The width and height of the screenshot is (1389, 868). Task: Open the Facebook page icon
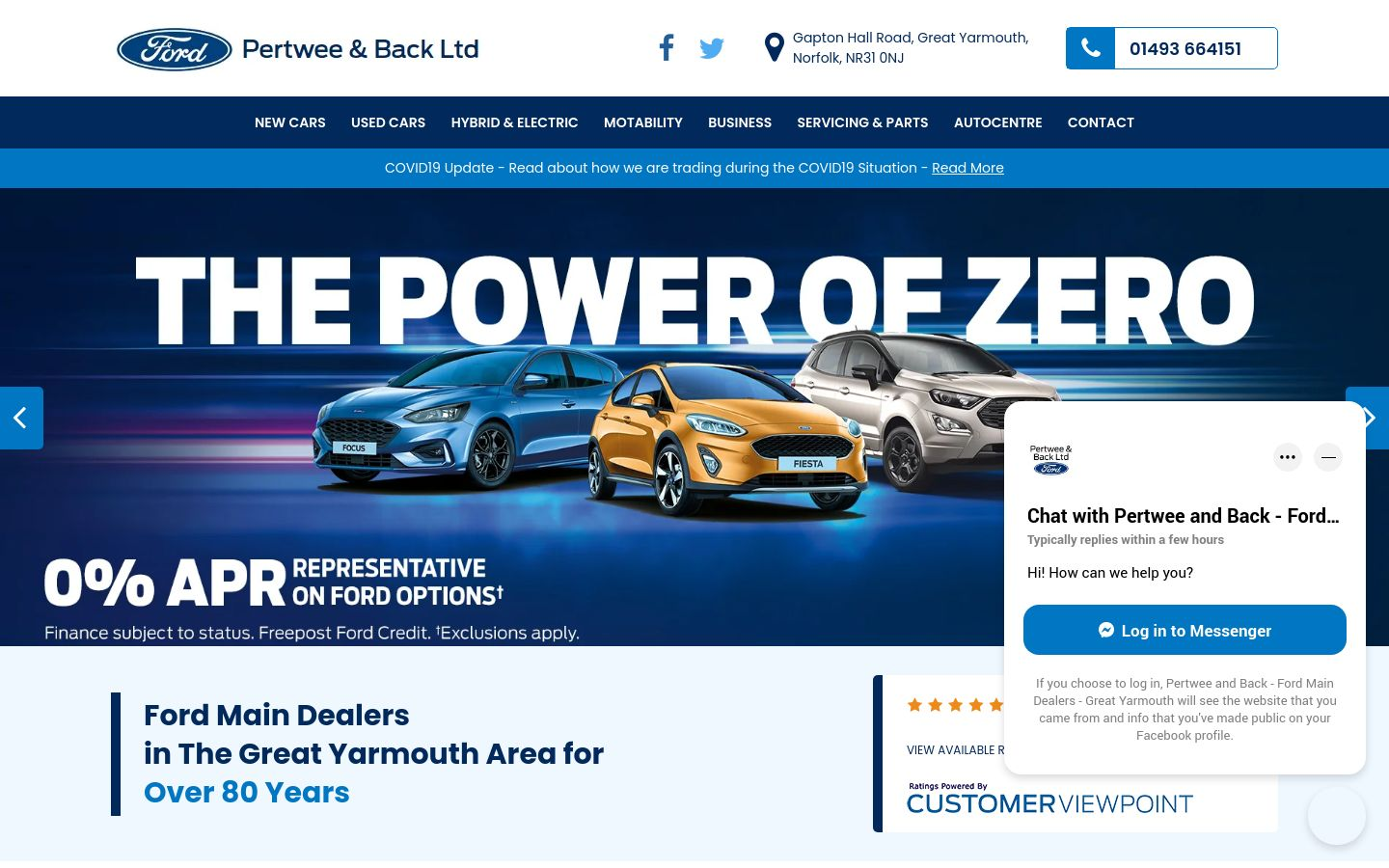(667, 47)
